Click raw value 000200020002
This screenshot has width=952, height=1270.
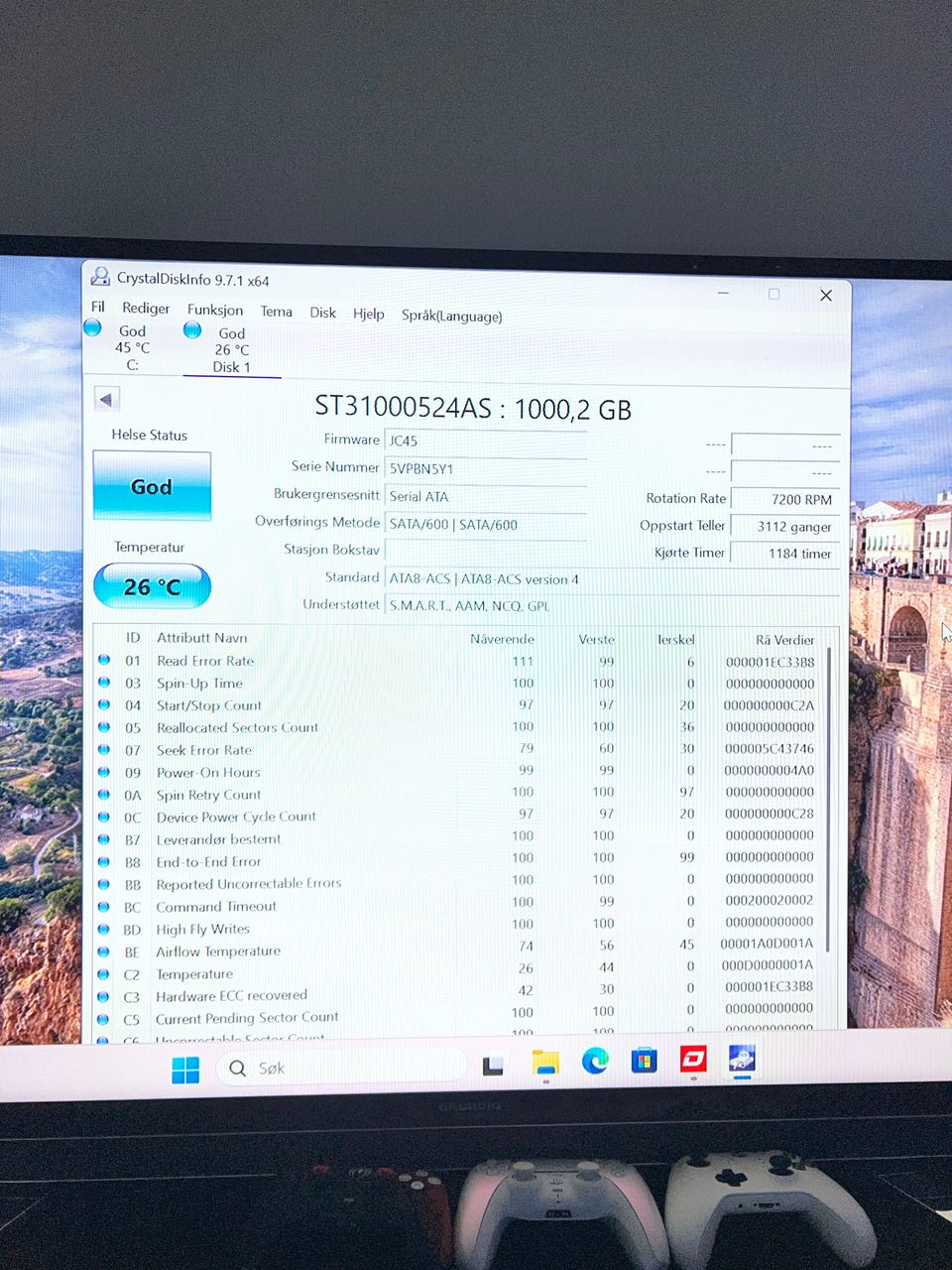point(770,900)
